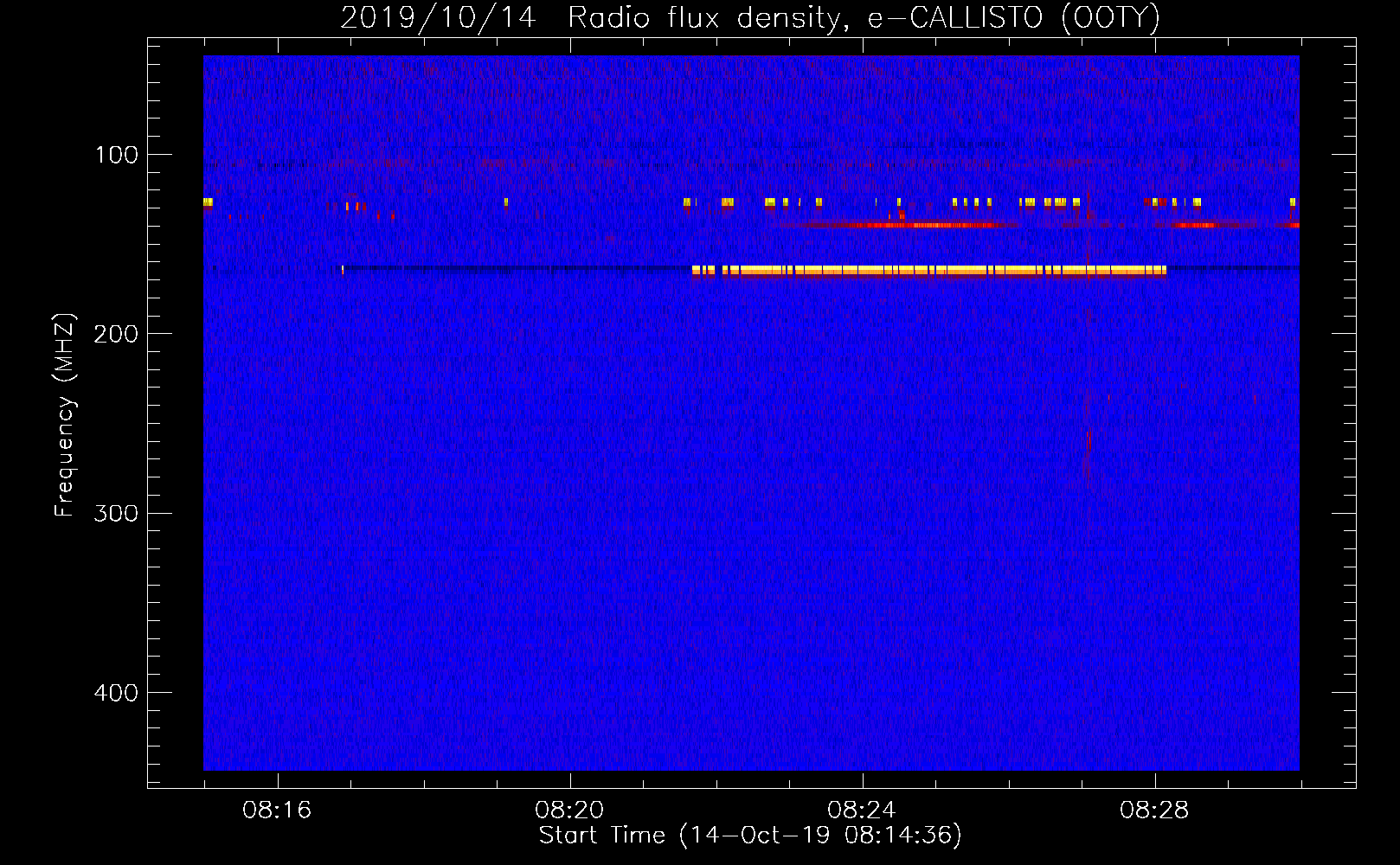Click the 08:20 time tick label
Screen dimensions: 1400x865
click(x=569, y=811)
